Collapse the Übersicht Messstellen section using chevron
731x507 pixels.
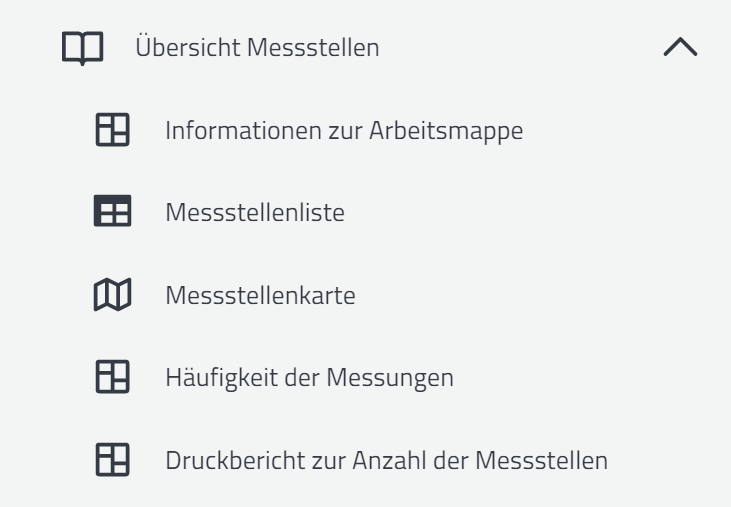(x=680, y=48)
